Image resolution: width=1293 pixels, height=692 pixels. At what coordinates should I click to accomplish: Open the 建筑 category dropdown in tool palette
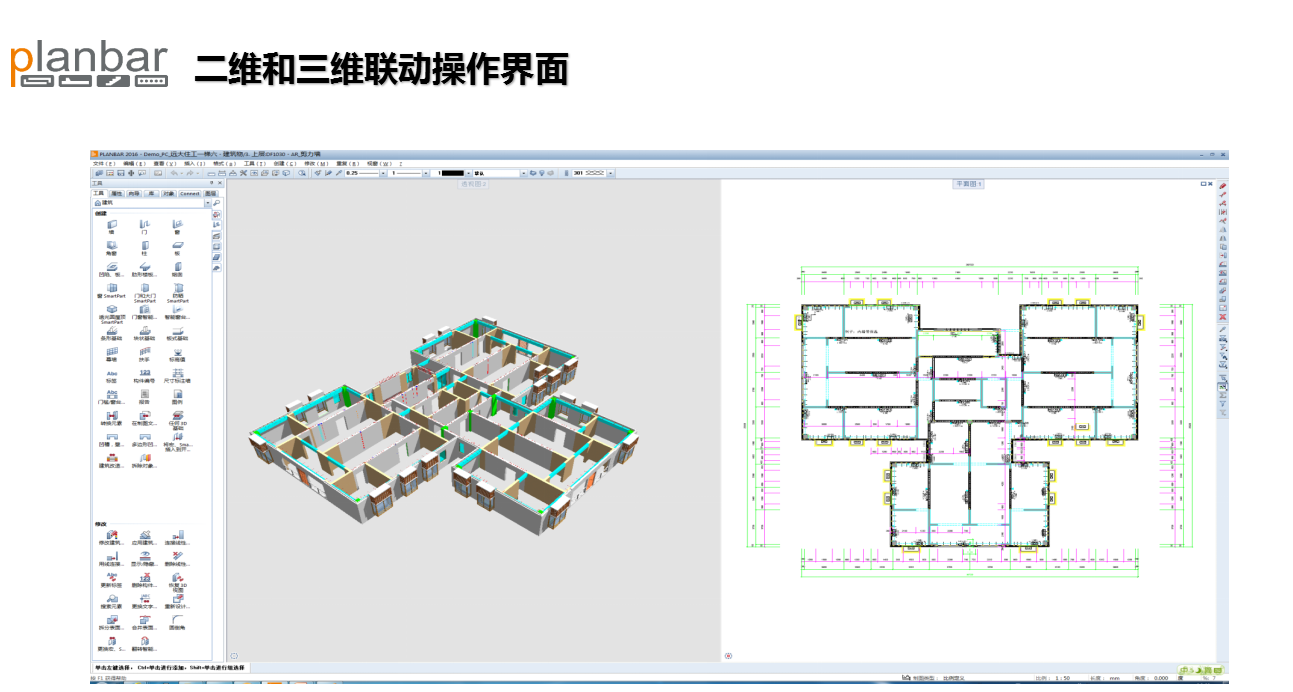pos(208,203)
